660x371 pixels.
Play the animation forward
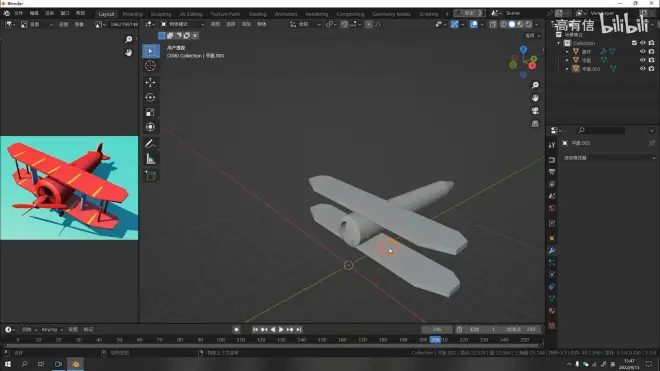(281, 329)
